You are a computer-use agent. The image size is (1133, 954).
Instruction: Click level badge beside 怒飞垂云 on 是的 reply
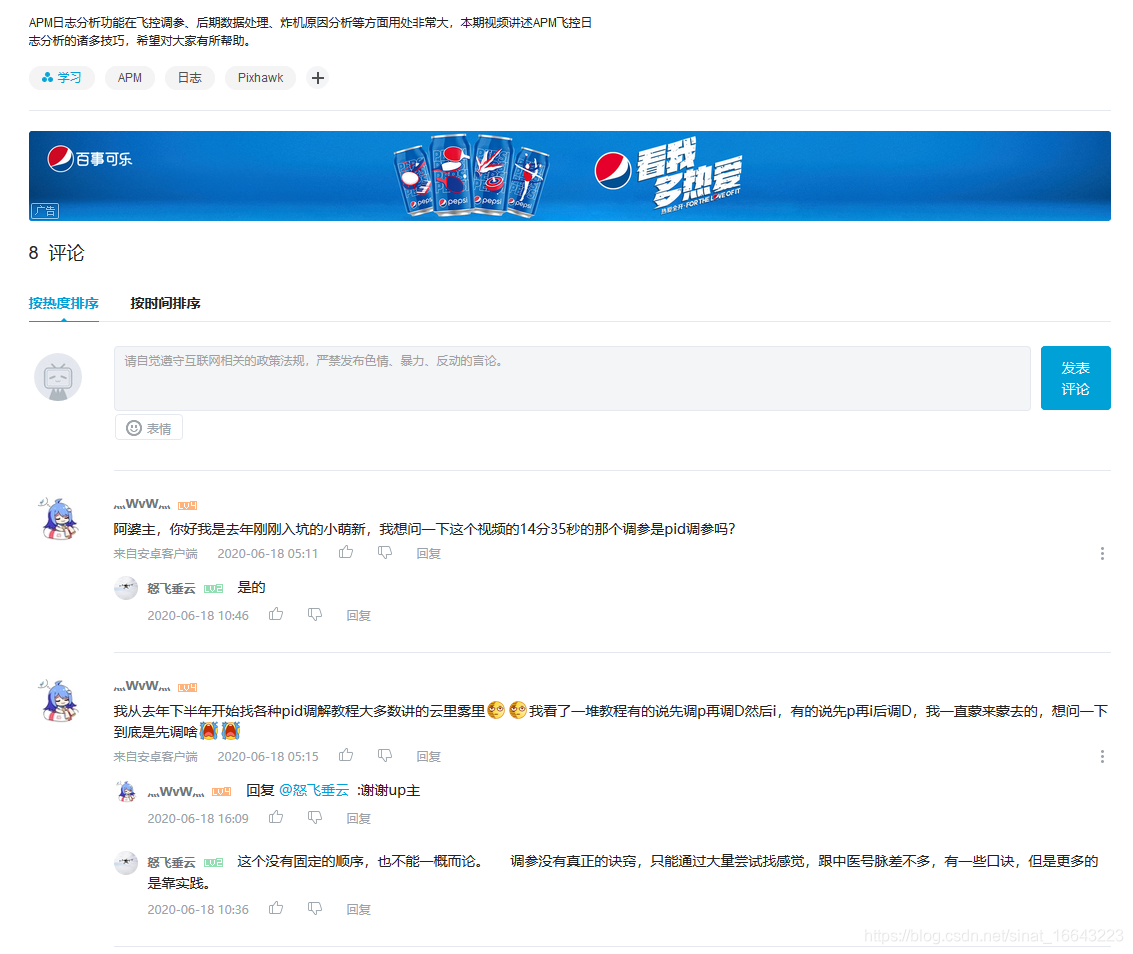pos(213,589)
